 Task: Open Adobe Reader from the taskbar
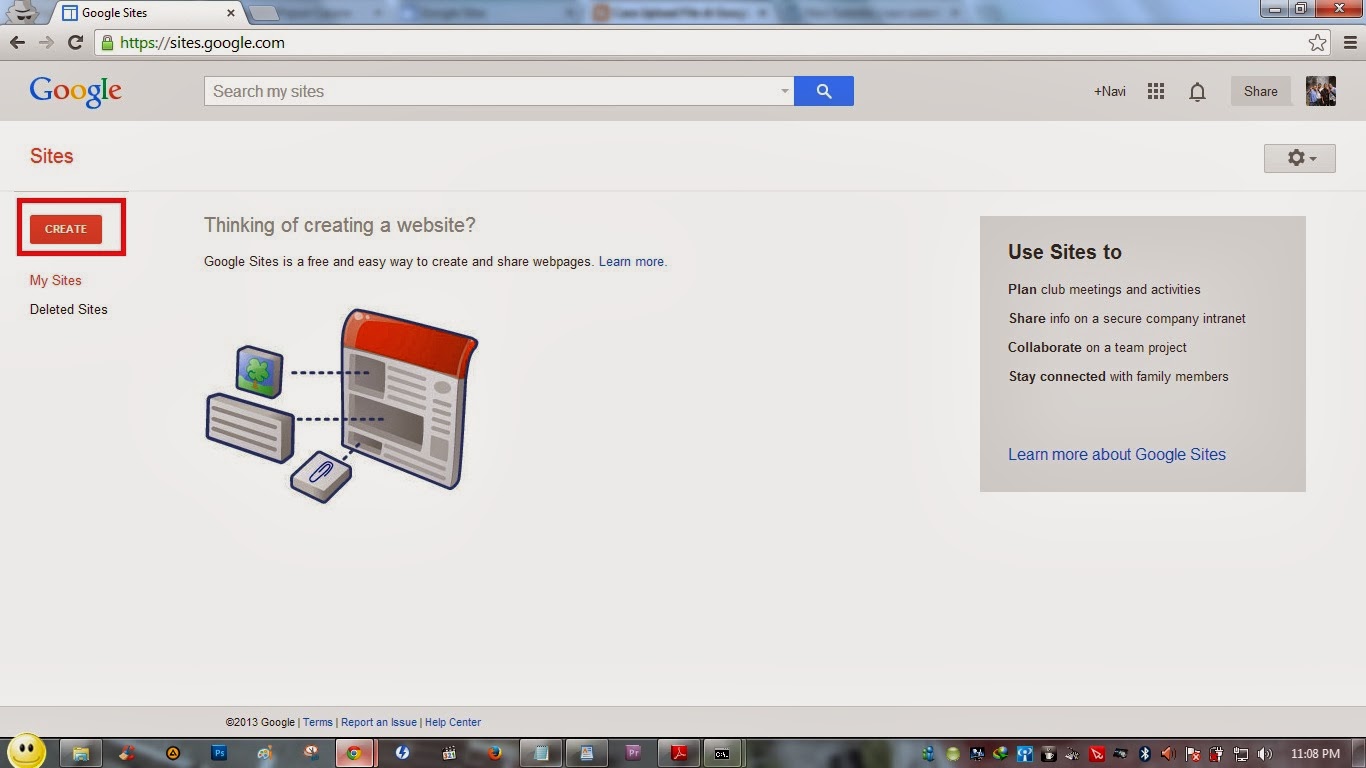click(x=679, y=752)
